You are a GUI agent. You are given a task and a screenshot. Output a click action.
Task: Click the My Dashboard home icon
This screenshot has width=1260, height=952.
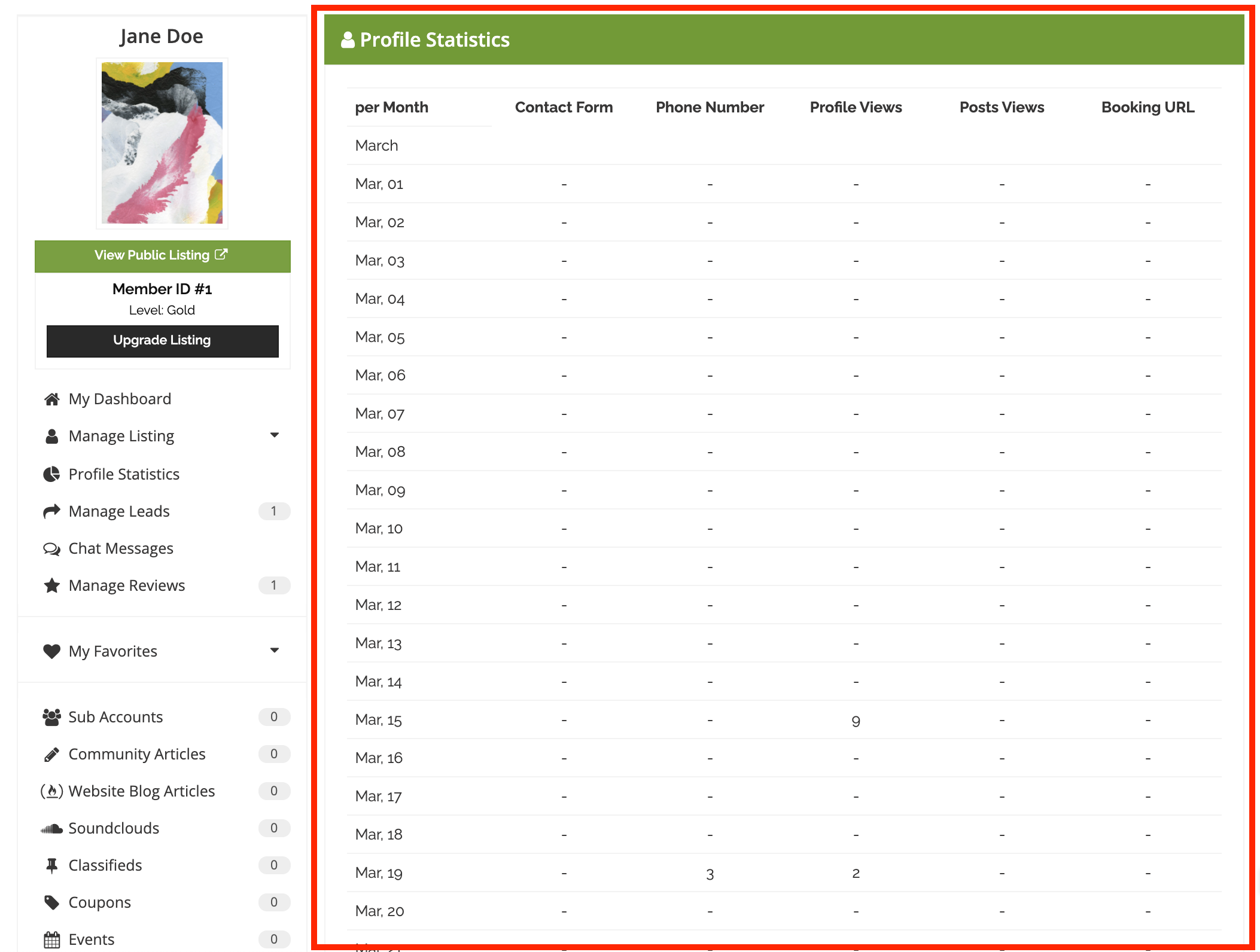click(x=52, y=399)
